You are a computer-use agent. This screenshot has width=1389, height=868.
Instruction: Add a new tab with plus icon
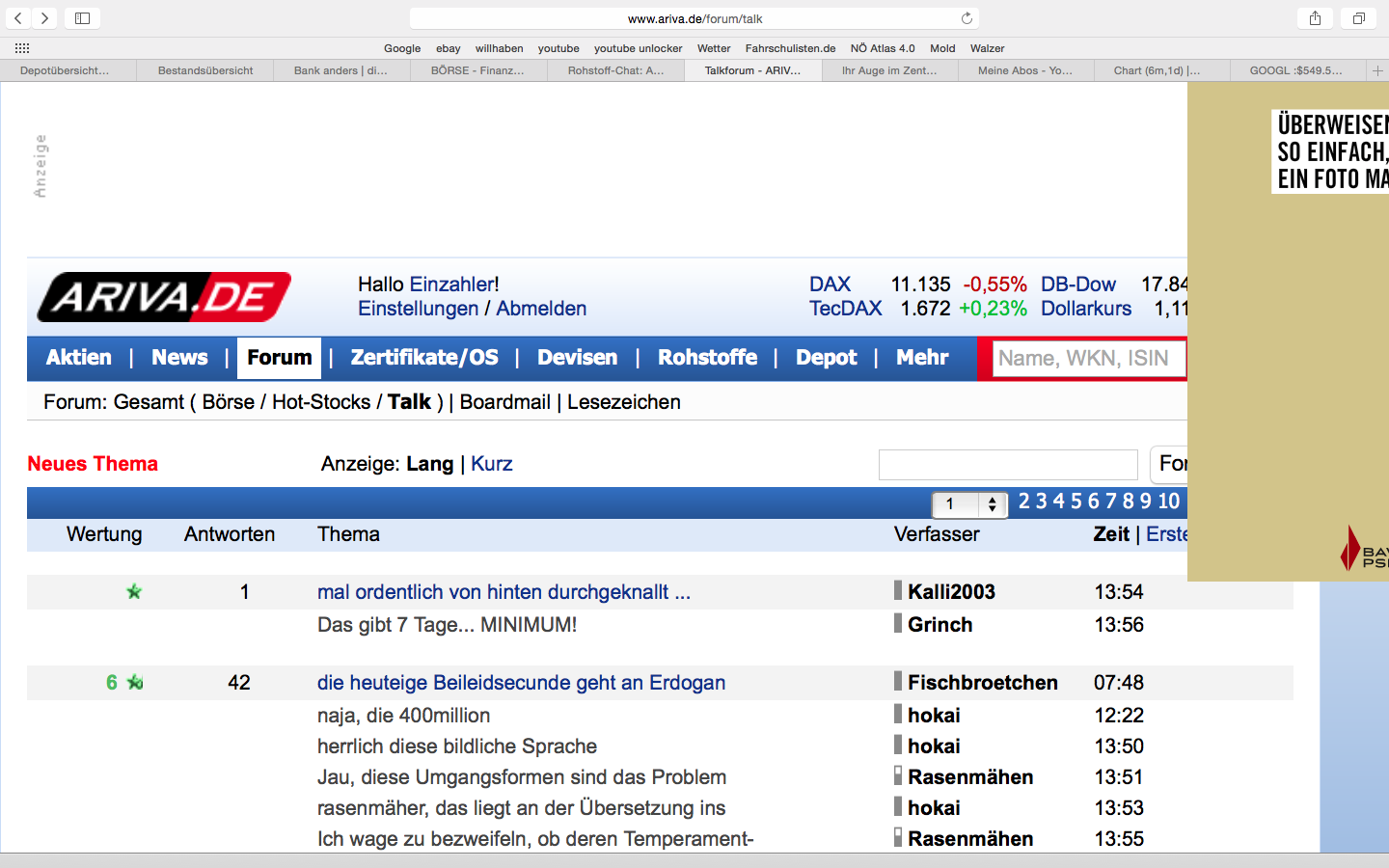pyautogui.click(x=1377, y=70)
